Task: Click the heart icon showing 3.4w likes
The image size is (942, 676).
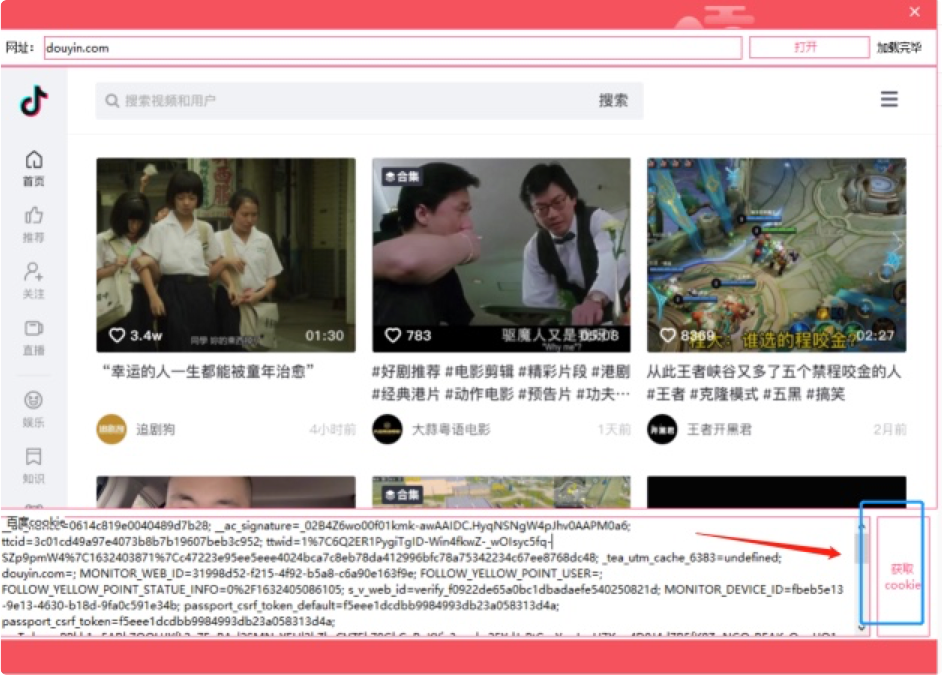Action: click(117, 335)
